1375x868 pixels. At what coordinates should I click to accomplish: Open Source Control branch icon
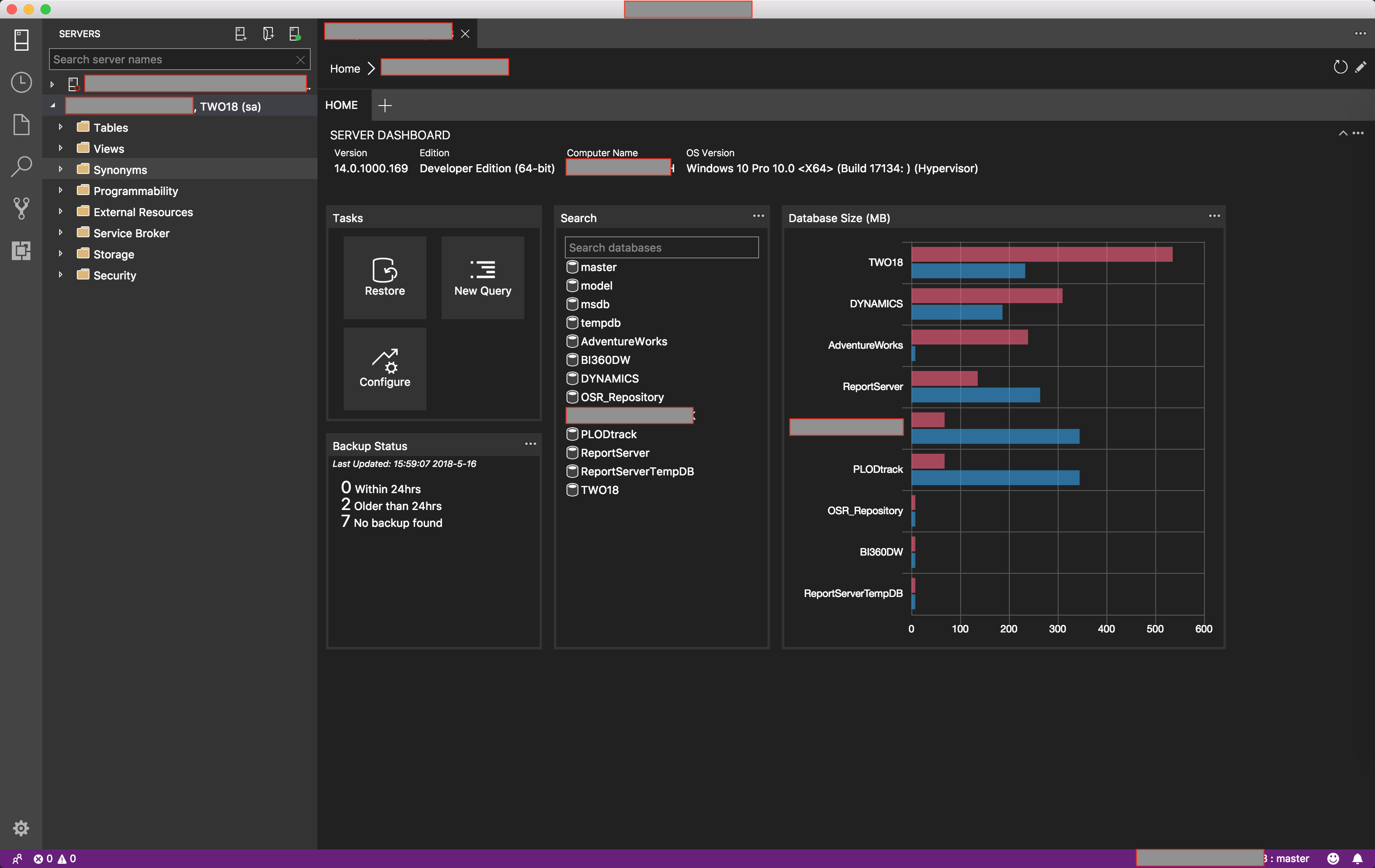21,209
